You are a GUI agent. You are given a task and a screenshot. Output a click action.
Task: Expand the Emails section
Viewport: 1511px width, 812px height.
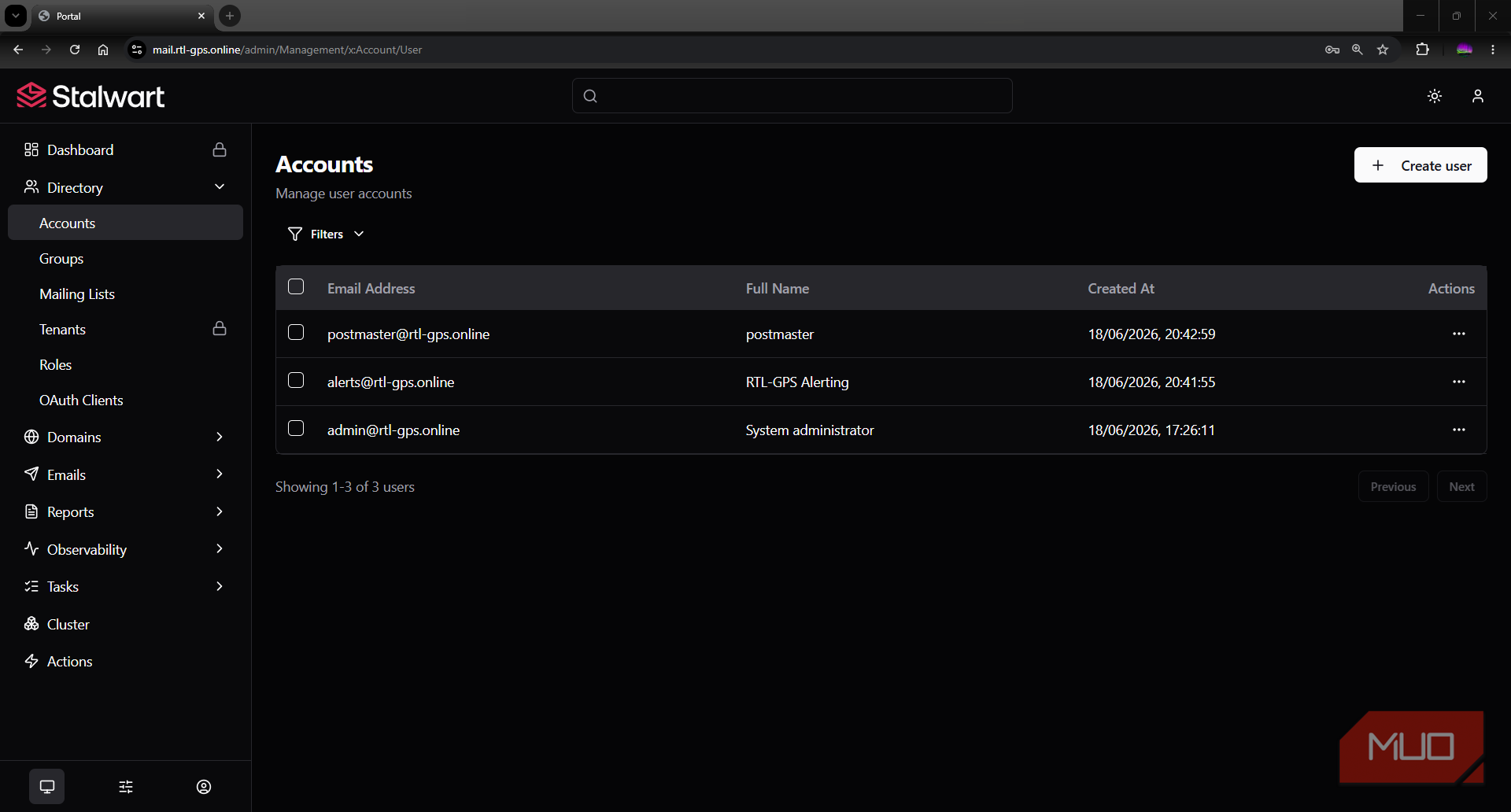tap(126, 474)
